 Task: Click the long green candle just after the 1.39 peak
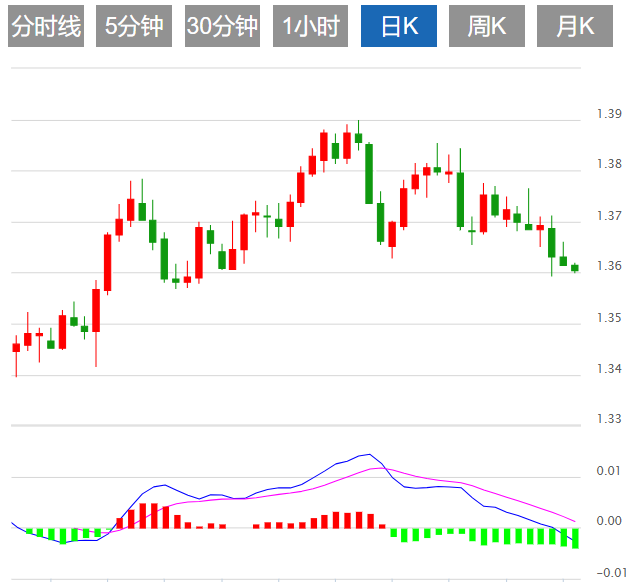point(369,173)
